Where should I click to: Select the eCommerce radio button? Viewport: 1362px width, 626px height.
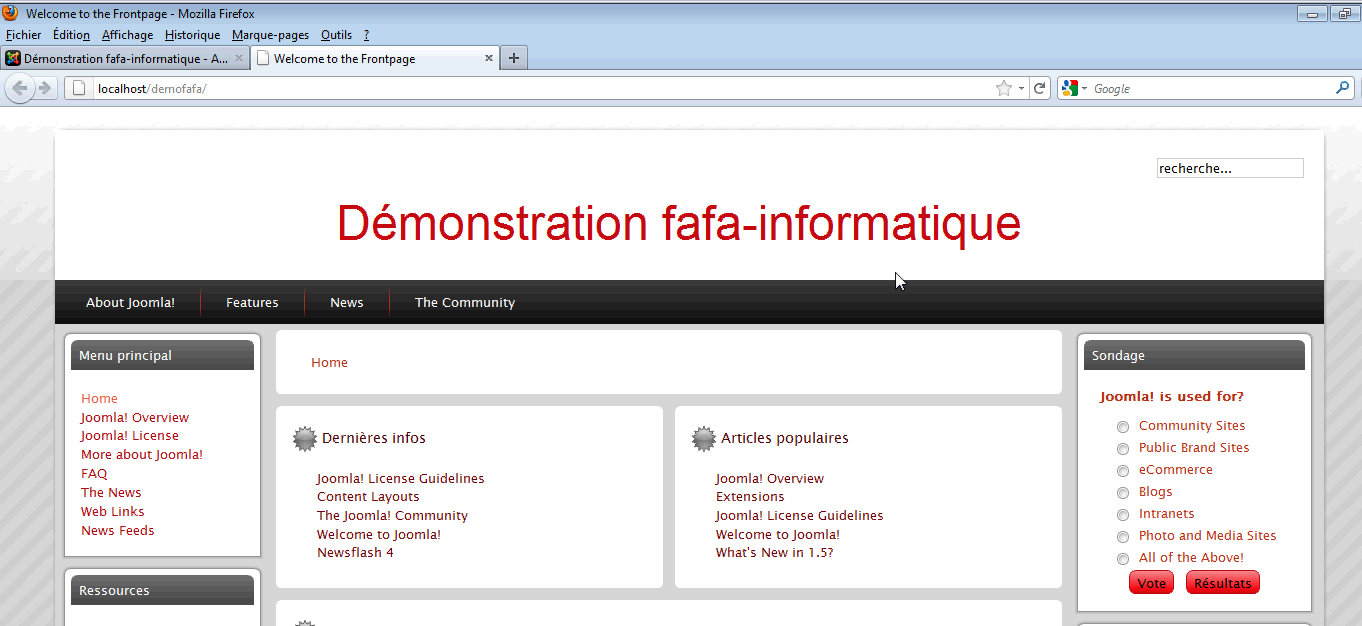tap(1123, 471)
